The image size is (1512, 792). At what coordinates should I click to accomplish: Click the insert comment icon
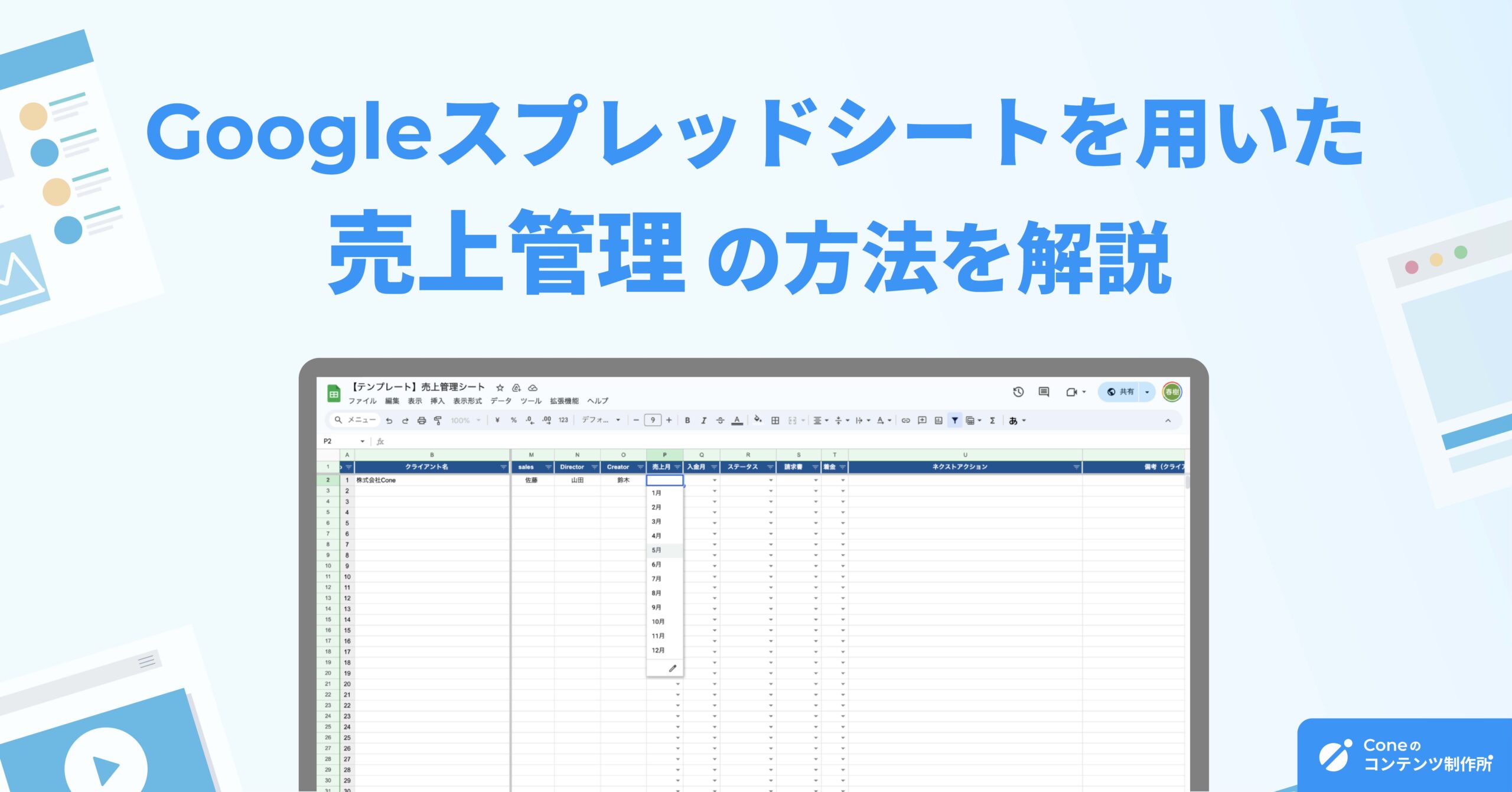tap(922, 421)
